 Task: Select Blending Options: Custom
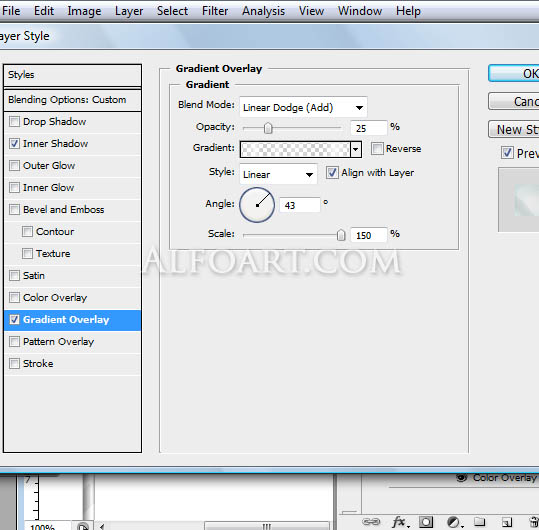(x=73, y=100)
